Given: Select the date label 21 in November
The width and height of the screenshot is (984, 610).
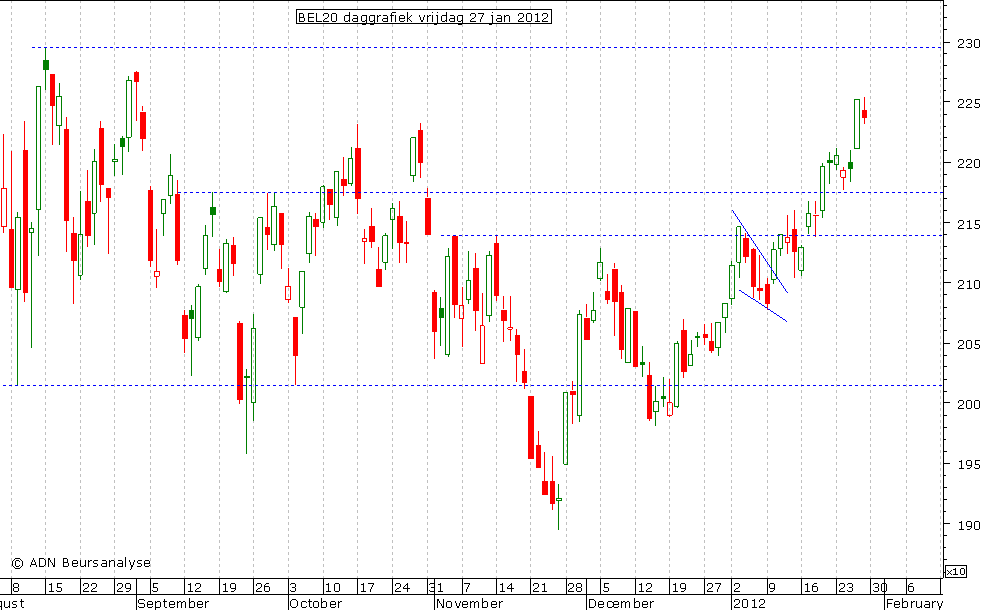Looking at the screenshot, I should coord(540,588).
